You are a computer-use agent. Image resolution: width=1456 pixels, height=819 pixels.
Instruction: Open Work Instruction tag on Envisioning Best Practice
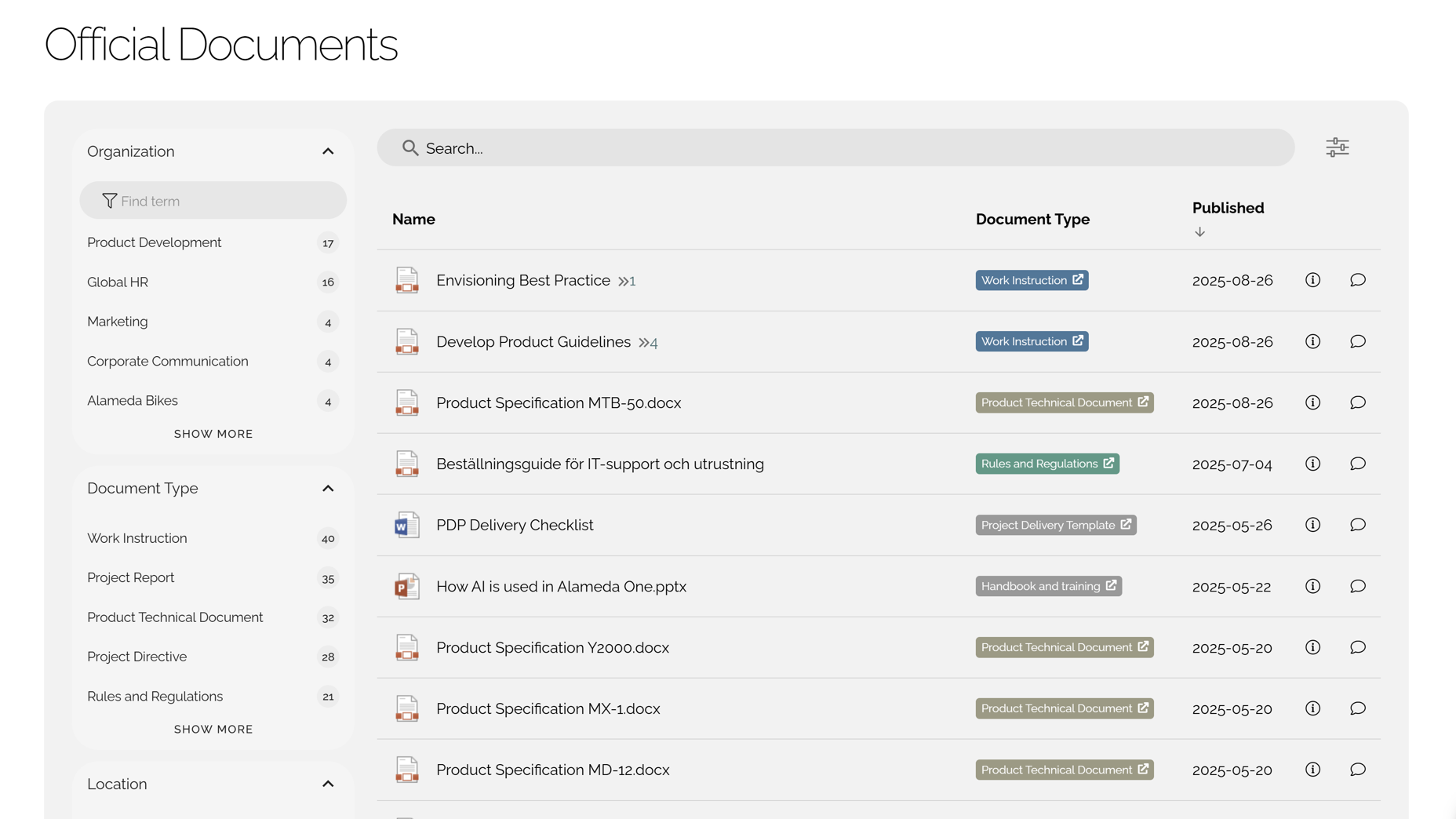pos(1032,280)
